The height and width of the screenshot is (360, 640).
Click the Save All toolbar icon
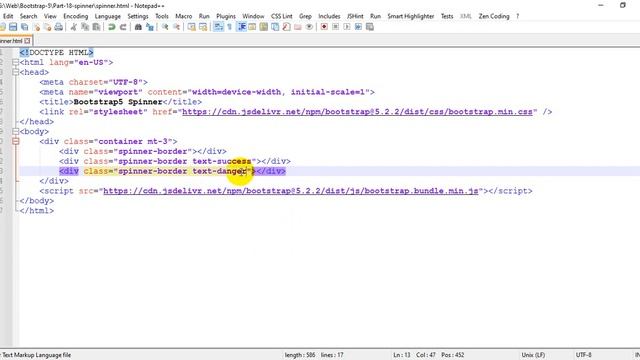[x=24, y=27]
